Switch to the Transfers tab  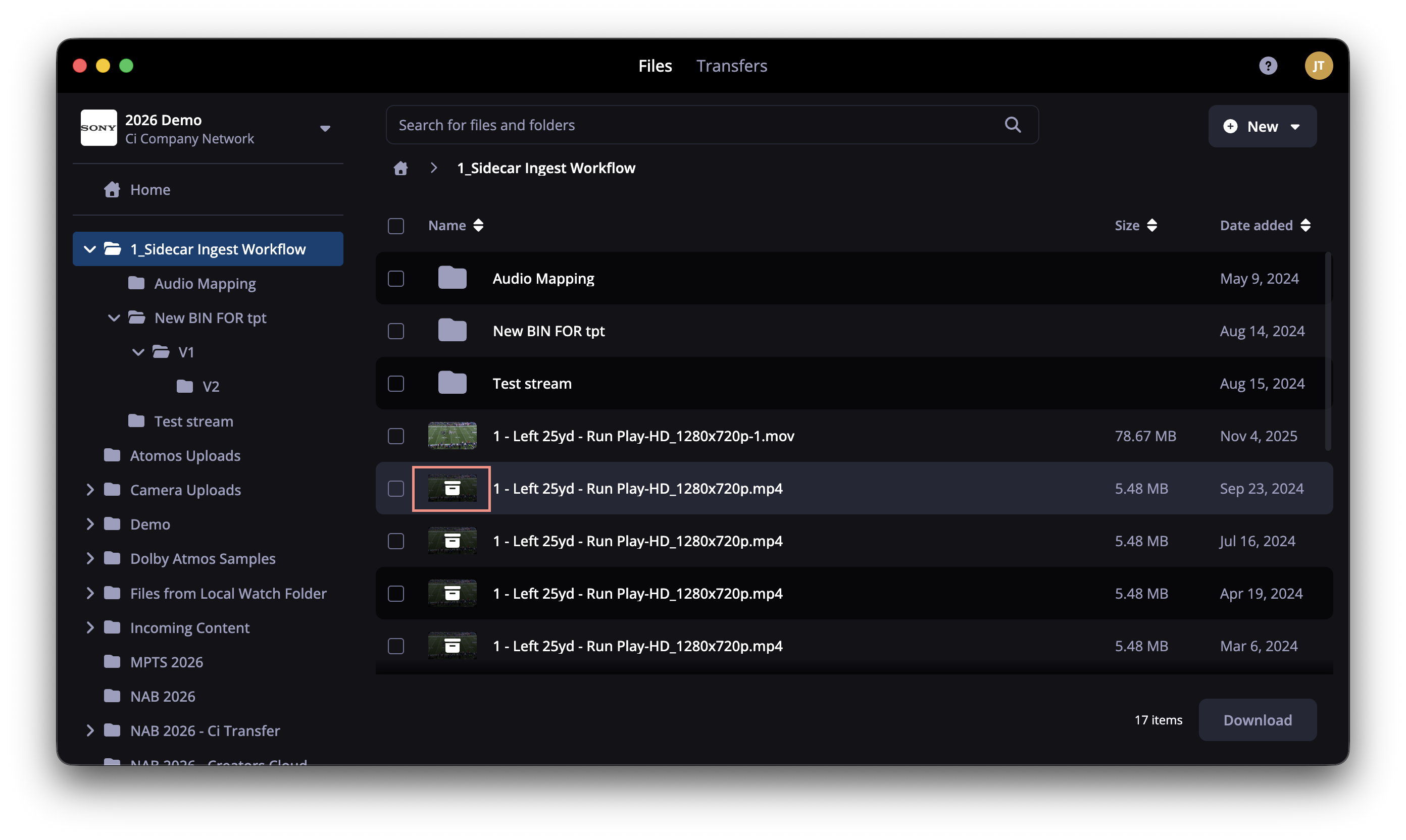point(732,66)
